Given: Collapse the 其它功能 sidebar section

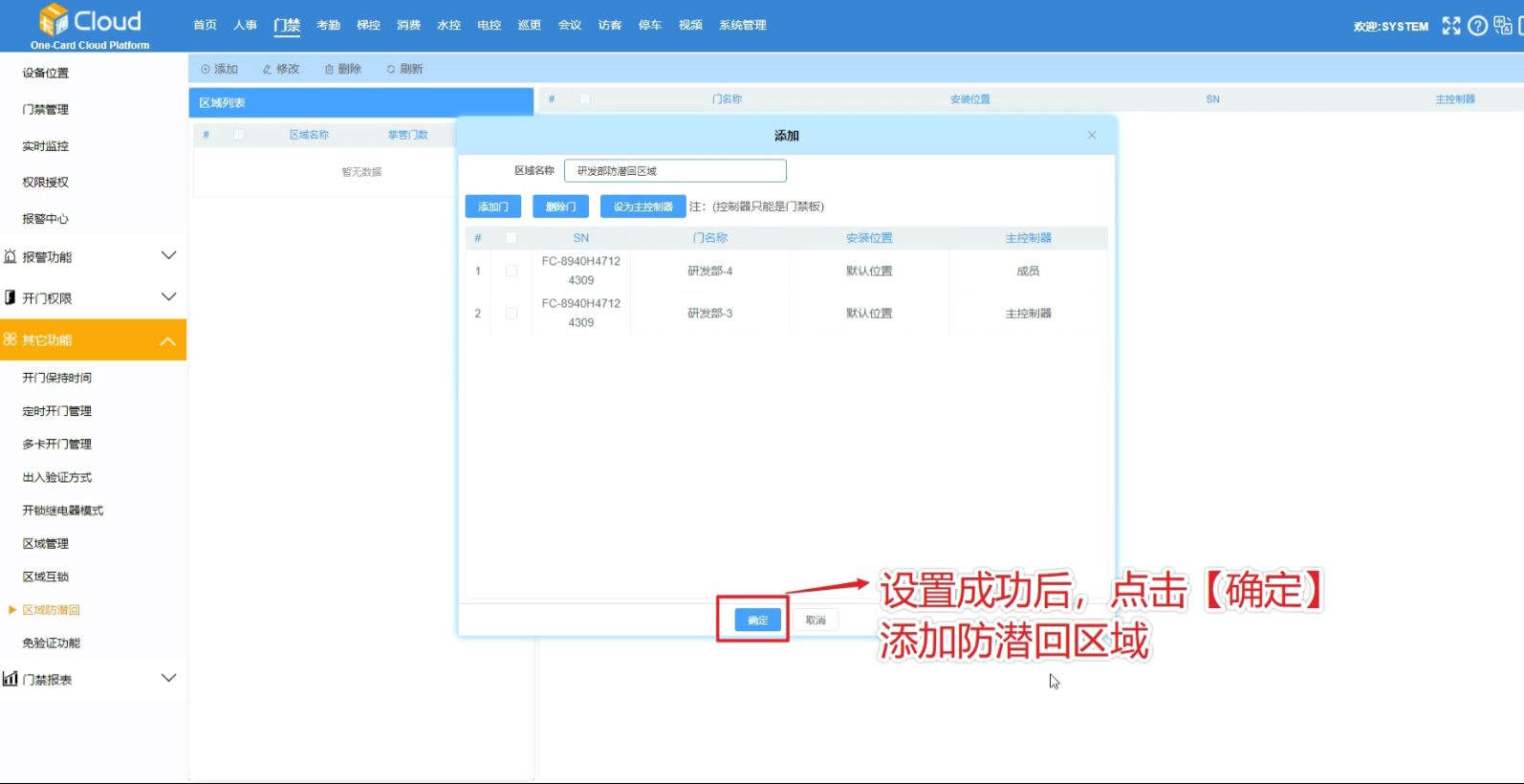Looking at the screenshot, I should (x=168, y=340).
